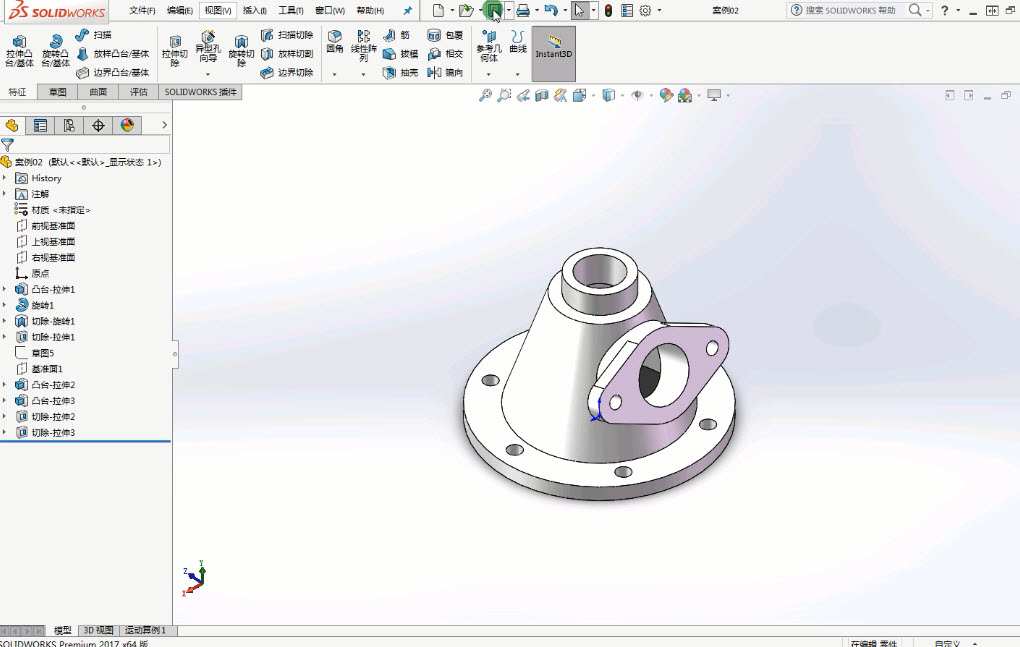Open the 插入(I) menu

[x=254, y=10]
